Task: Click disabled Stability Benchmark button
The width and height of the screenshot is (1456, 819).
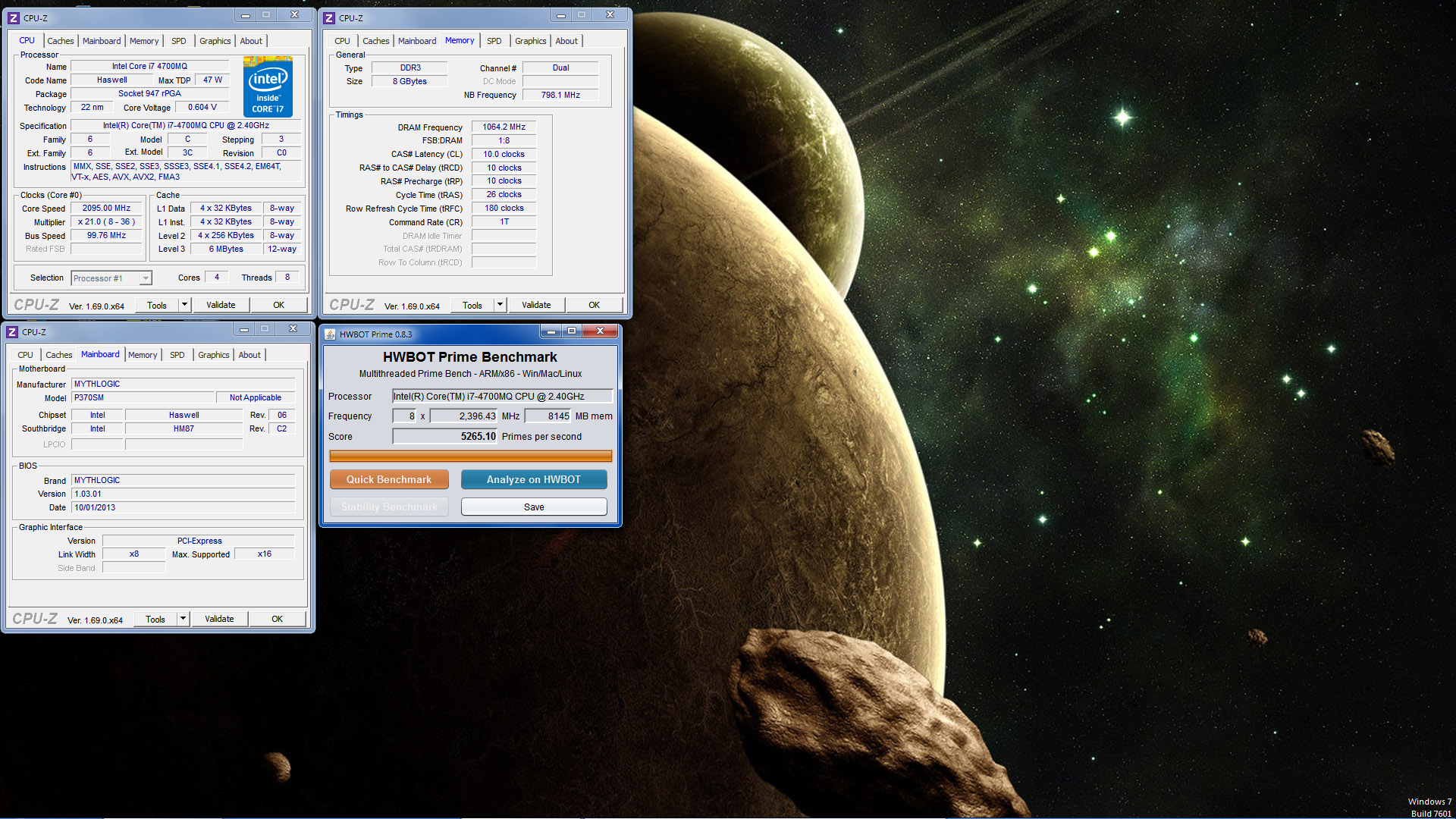Action: click(x=389, y=507)
